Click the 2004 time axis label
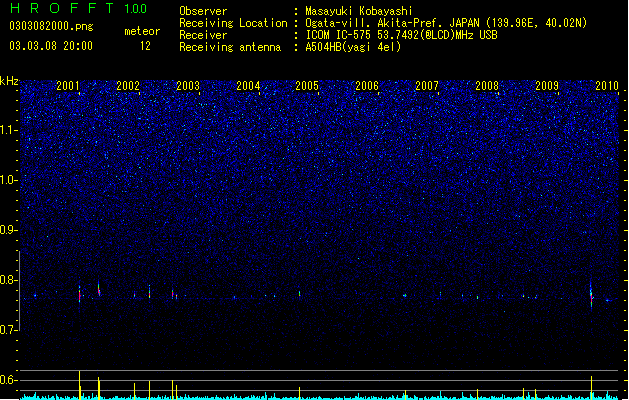The image size is (629, 400). click(248, 85)
